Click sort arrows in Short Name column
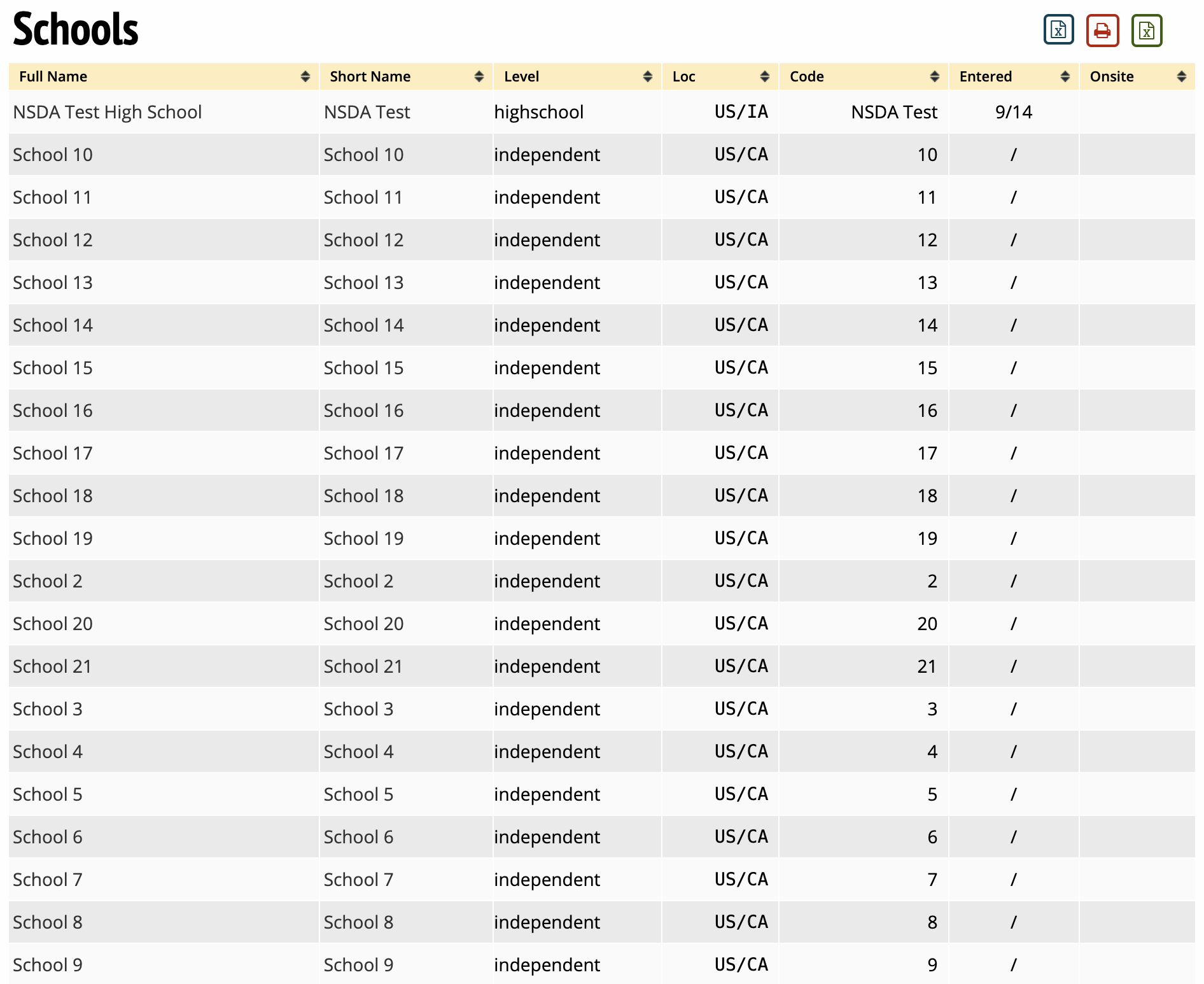 coord(479,76)
